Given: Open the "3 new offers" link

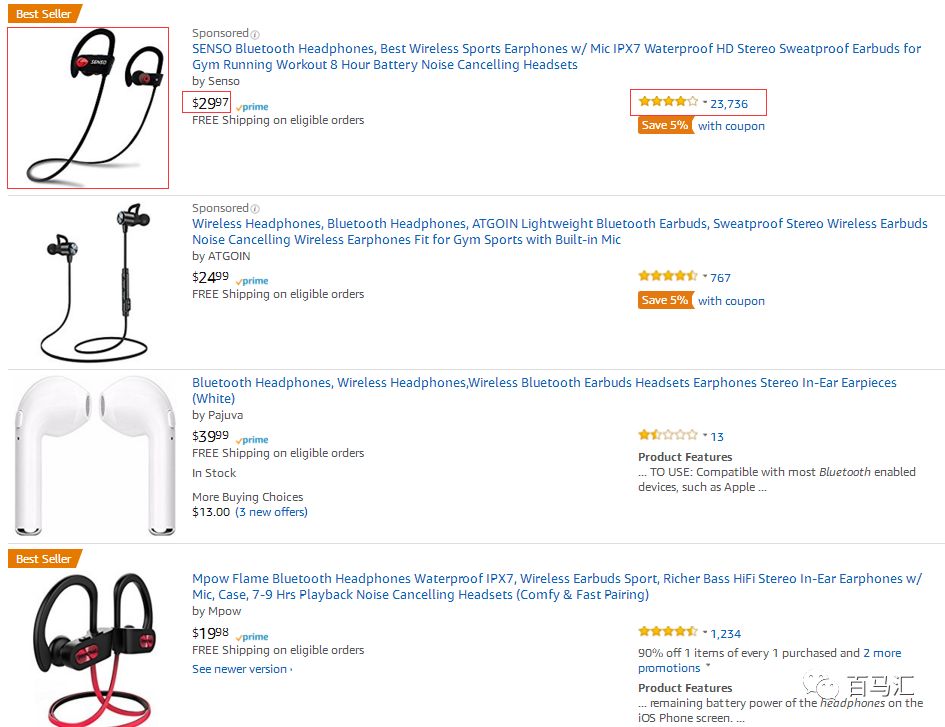Looking at the screenshot, I should click(x=271, y=512).
